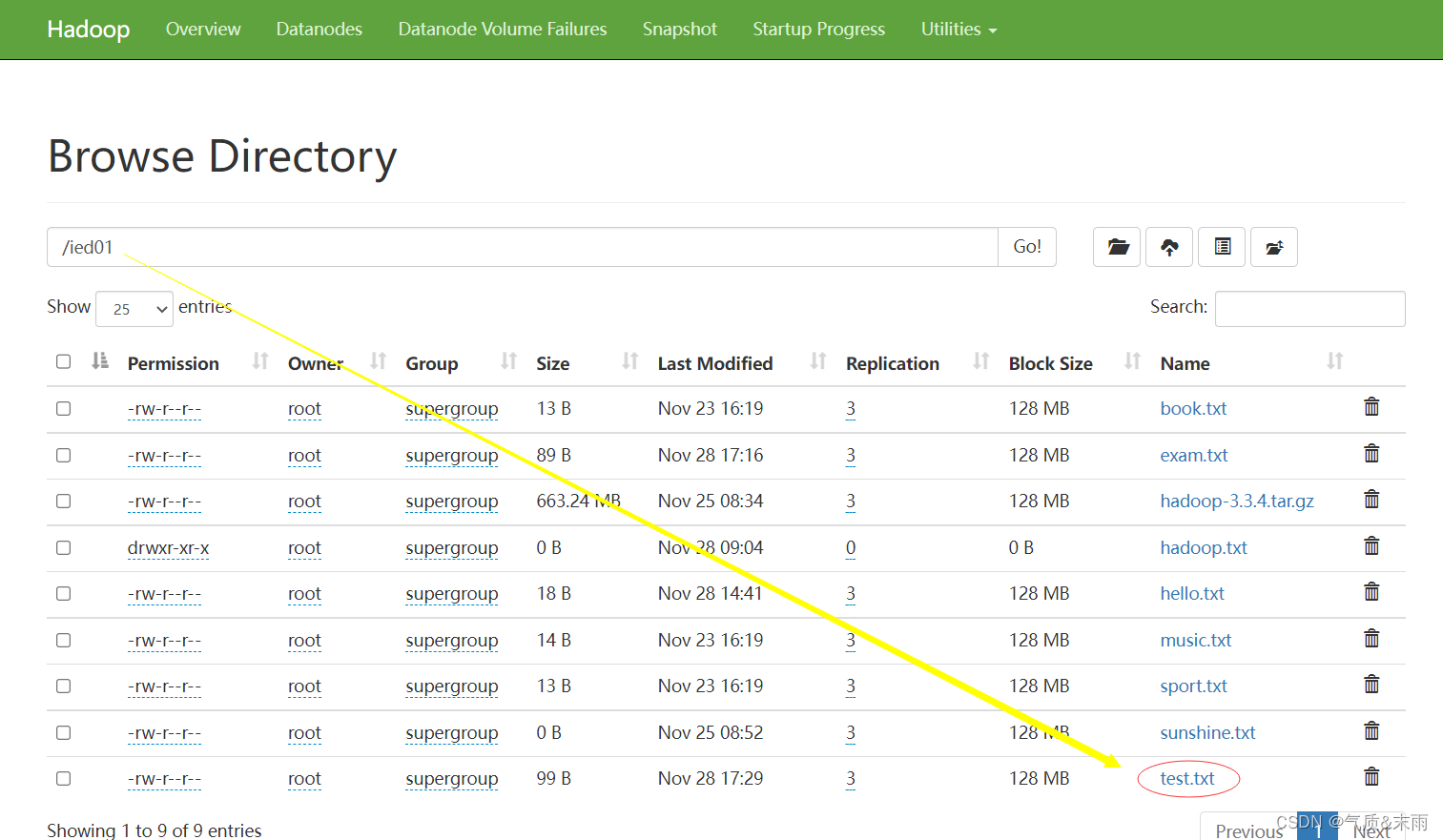Click the sort icon beside select-all checkbox
The image size is (1443, 840).
point(100,361)
